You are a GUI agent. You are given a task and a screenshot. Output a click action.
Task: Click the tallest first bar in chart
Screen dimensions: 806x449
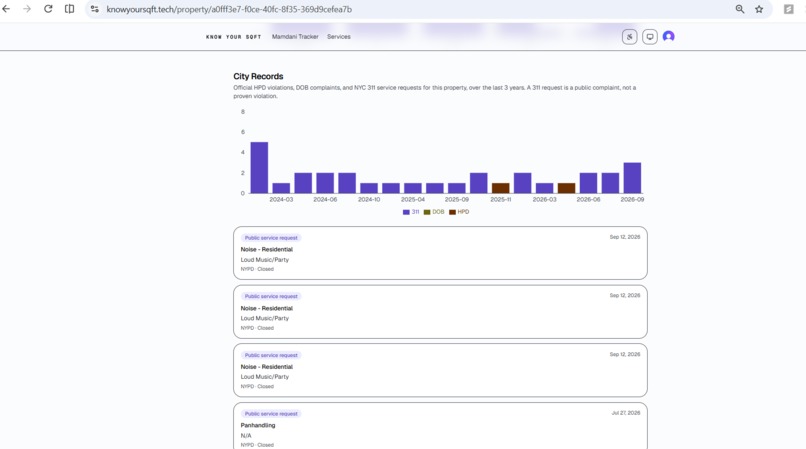[259, 168]
